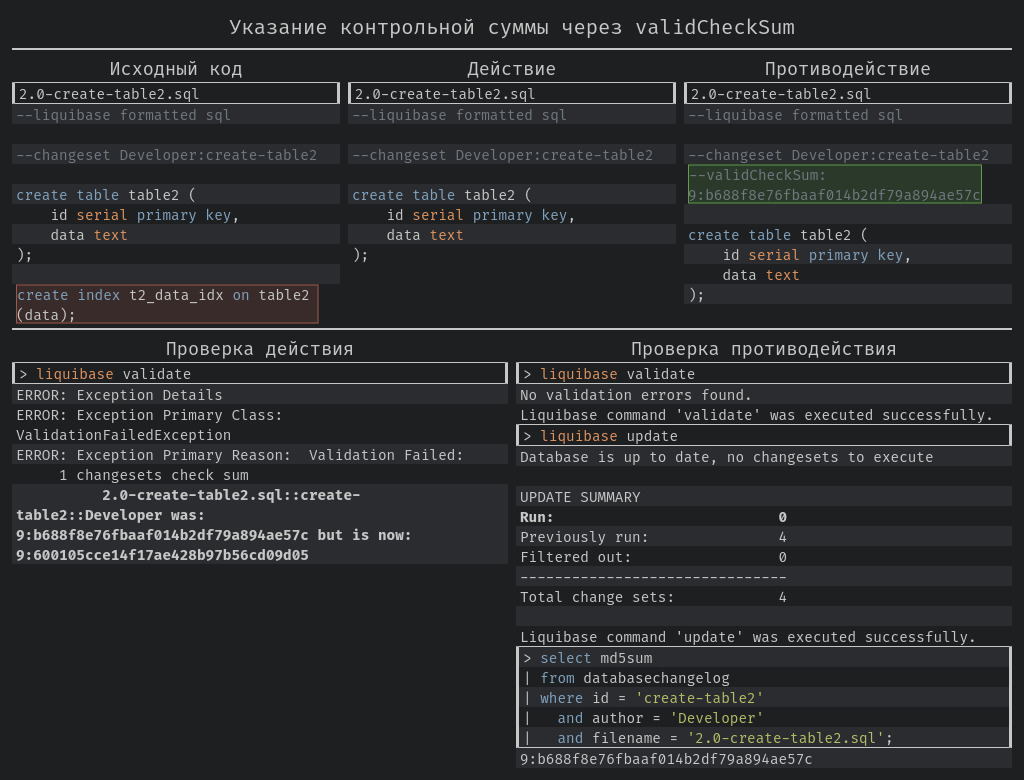The image size is (1024, 780).
Task: Click the green-highlighted '--validCheckSum:' block
Action: [x=835, y=184]
